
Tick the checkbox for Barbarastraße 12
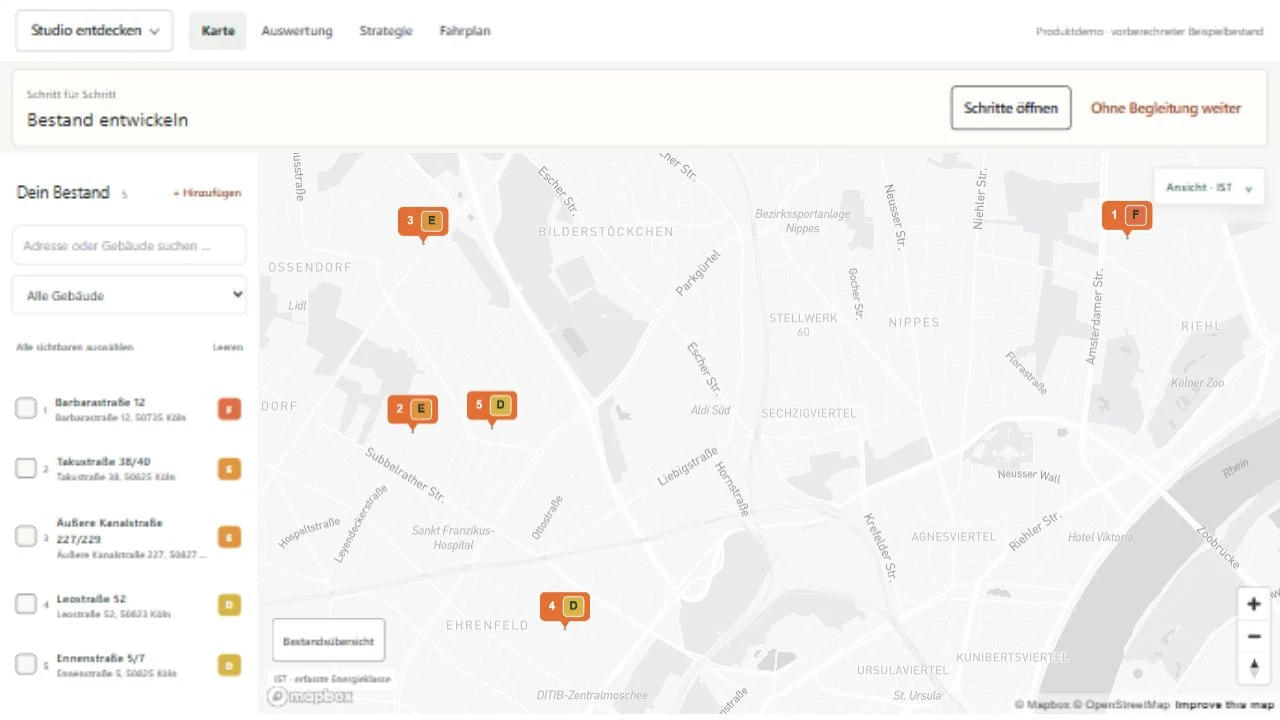tap(26, 408)
